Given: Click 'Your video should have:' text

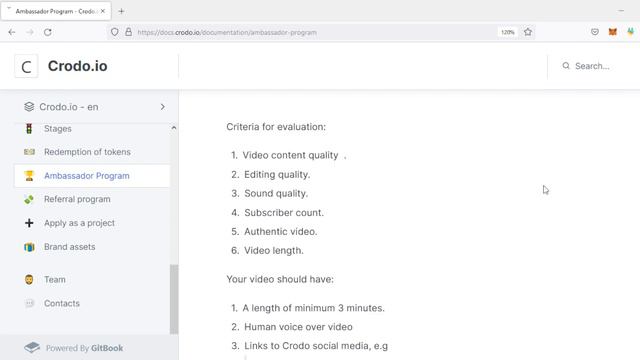Looking at the screenshot, I should tap(280, 279).
